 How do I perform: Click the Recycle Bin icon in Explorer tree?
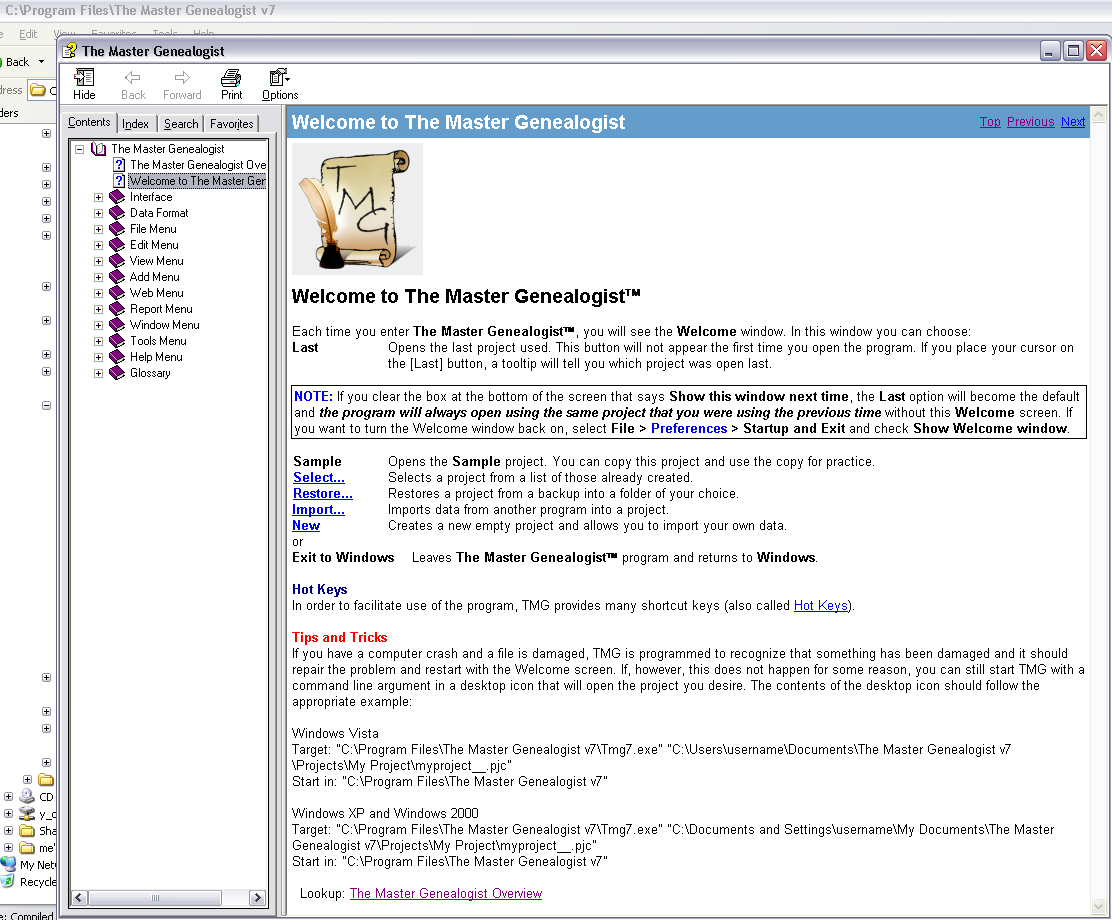click(8, 882)
